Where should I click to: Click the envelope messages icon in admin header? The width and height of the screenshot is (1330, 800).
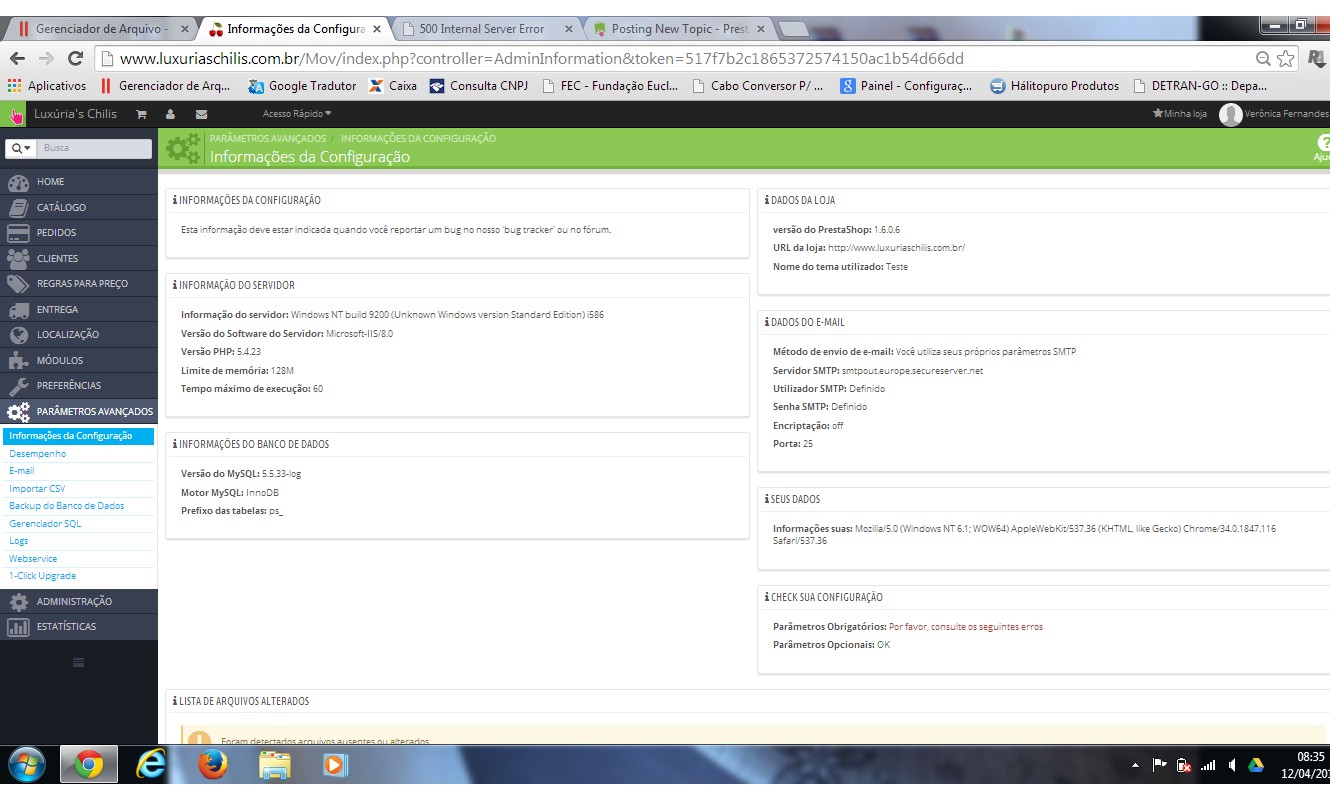tap(201, 114)
